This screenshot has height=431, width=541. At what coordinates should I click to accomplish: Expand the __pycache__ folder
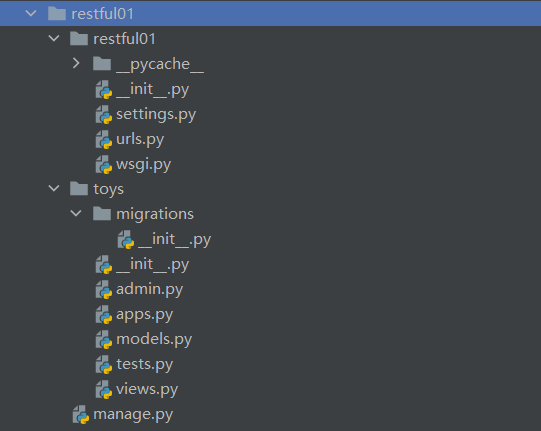click(x=76, y=63)
